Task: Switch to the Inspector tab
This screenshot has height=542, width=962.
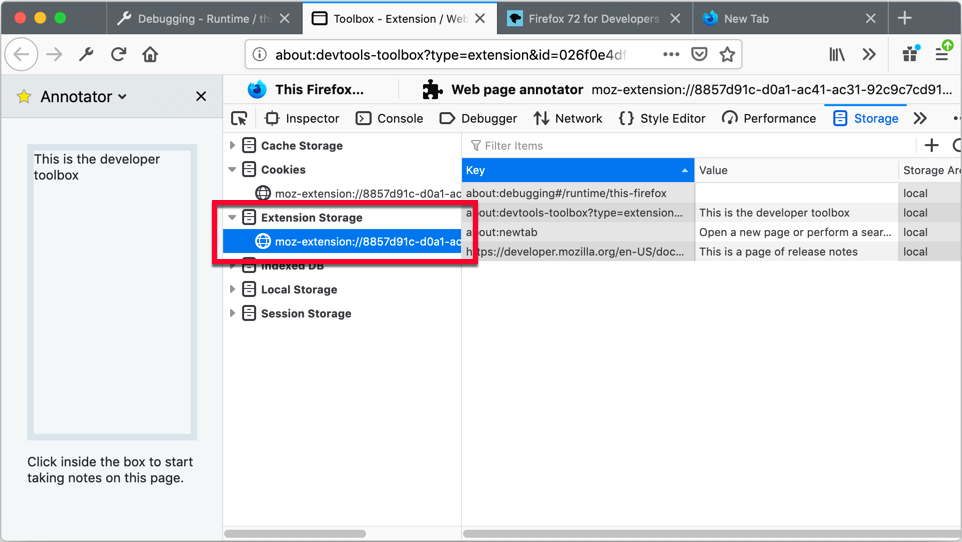Action: click(302, 118)
